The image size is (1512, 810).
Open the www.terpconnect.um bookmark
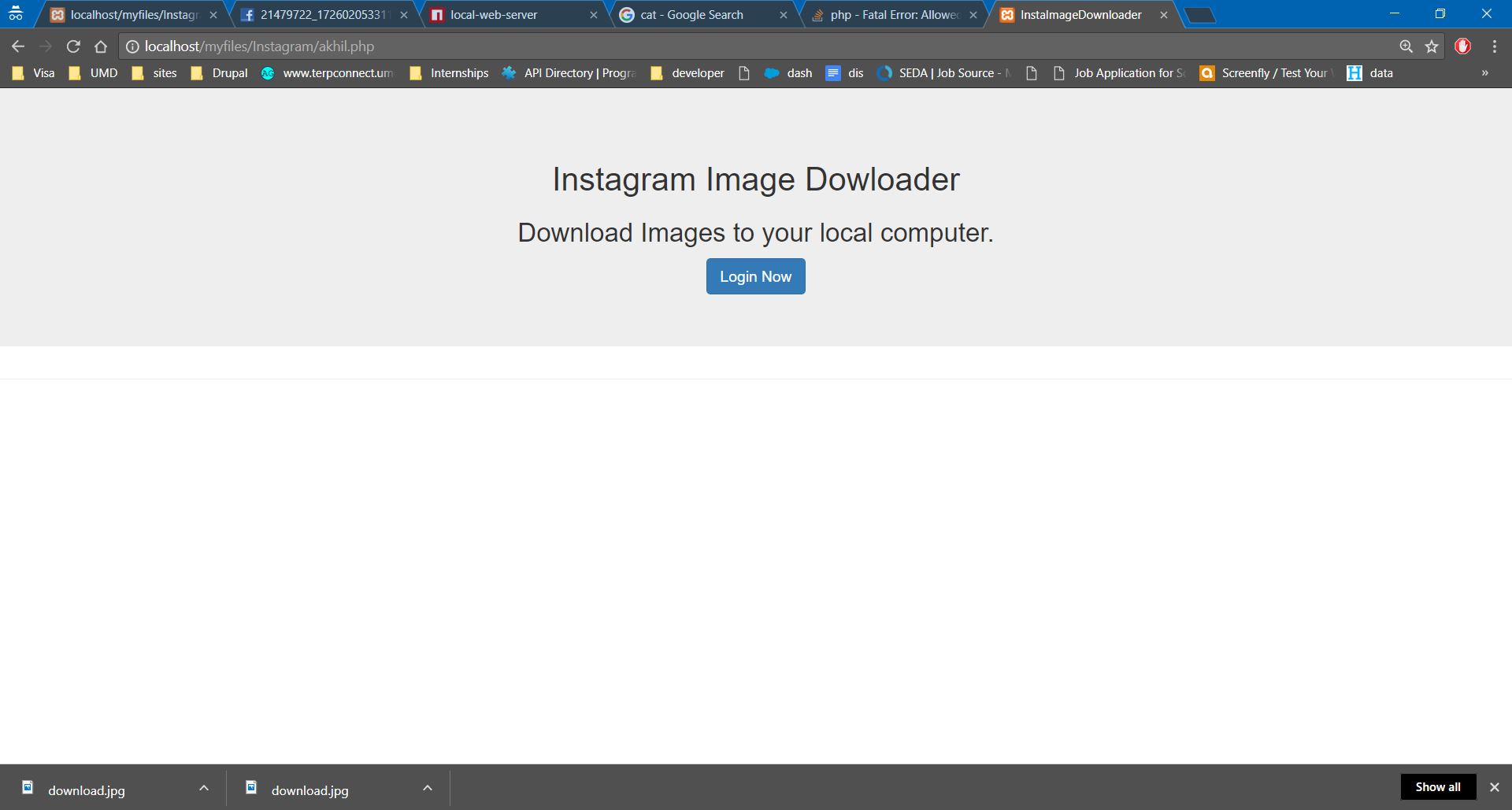pos(328,73)
